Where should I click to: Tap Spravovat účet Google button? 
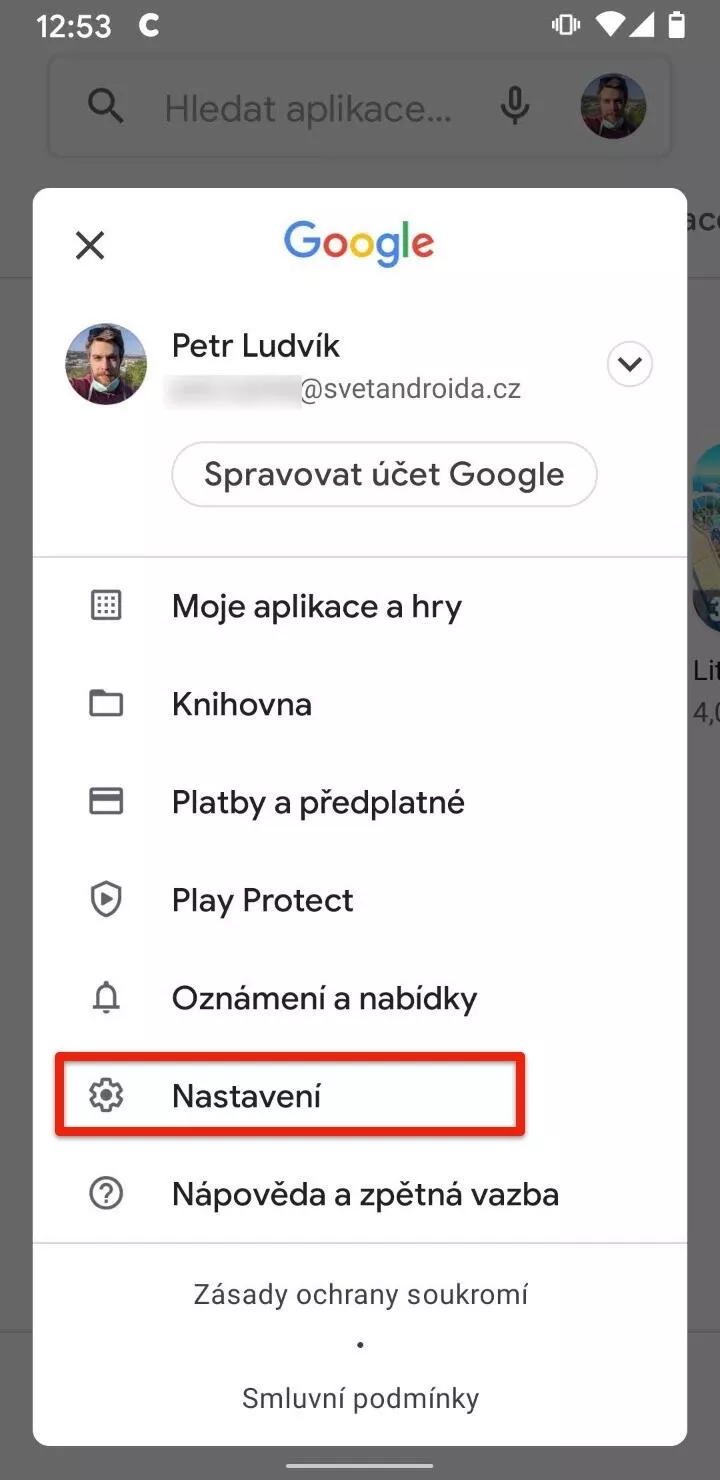point(384,474)
